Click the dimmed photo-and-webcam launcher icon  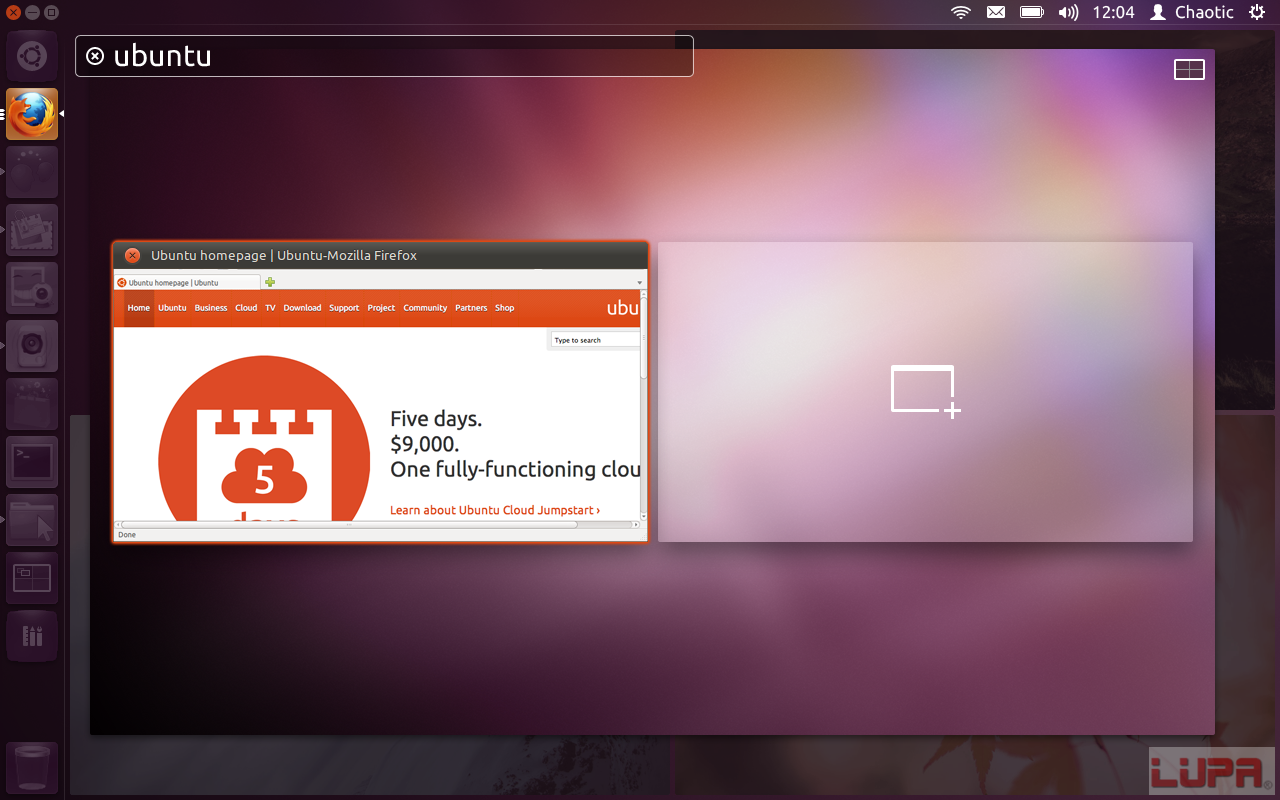coord(32,288)
